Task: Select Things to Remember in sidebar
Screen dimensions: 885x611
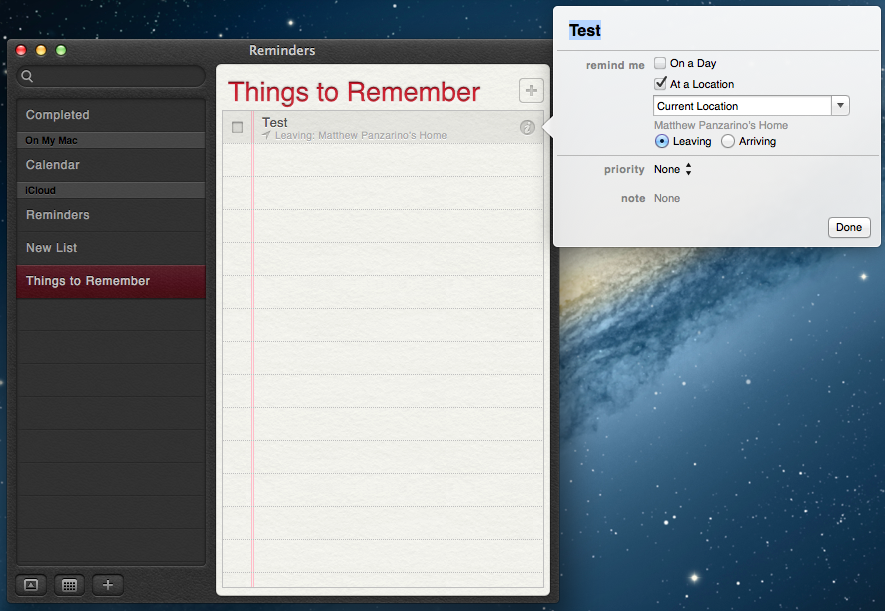Action: (111, 281)
